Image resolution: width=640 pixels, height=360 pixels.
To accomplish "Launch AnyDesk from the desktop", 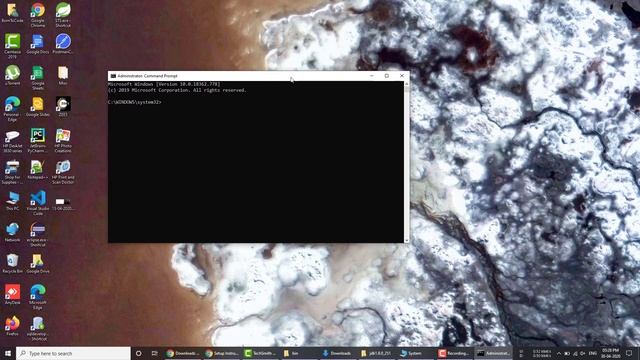I will tap(12, 295).
